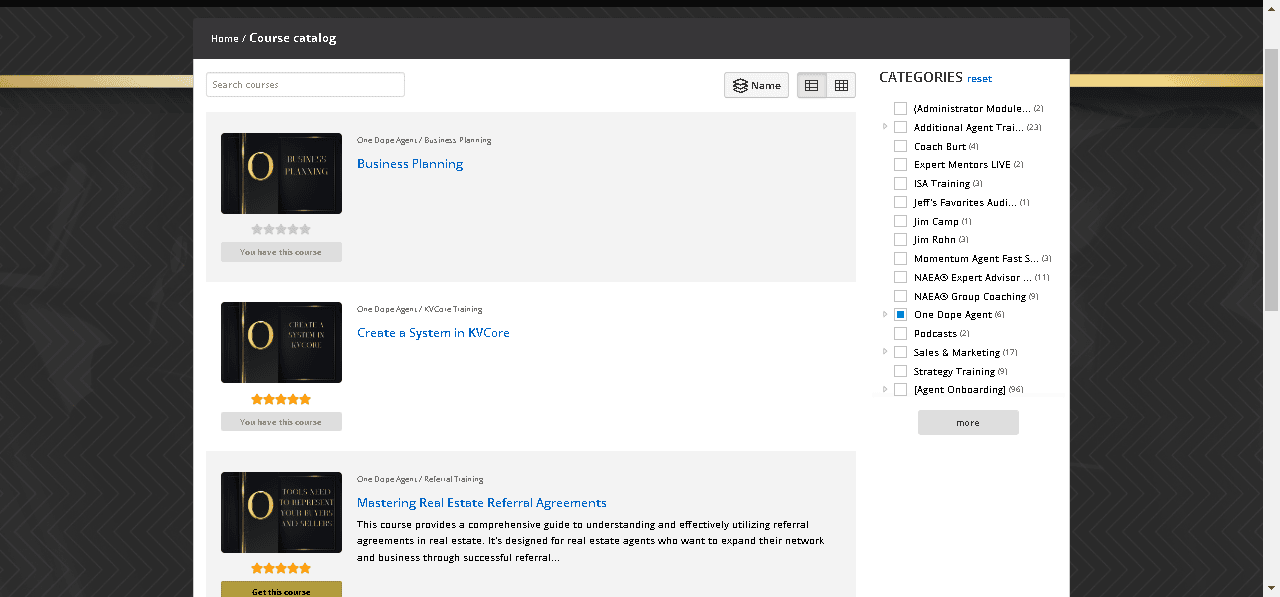Click the Referral Agreements course thumbnail
1280x597 pixels.
point(281,512)
